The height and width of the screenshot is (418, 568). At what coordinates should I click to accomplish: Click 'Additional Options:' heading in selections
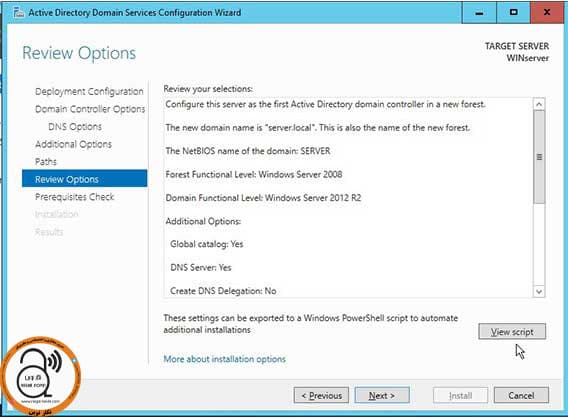pos(203,221)
